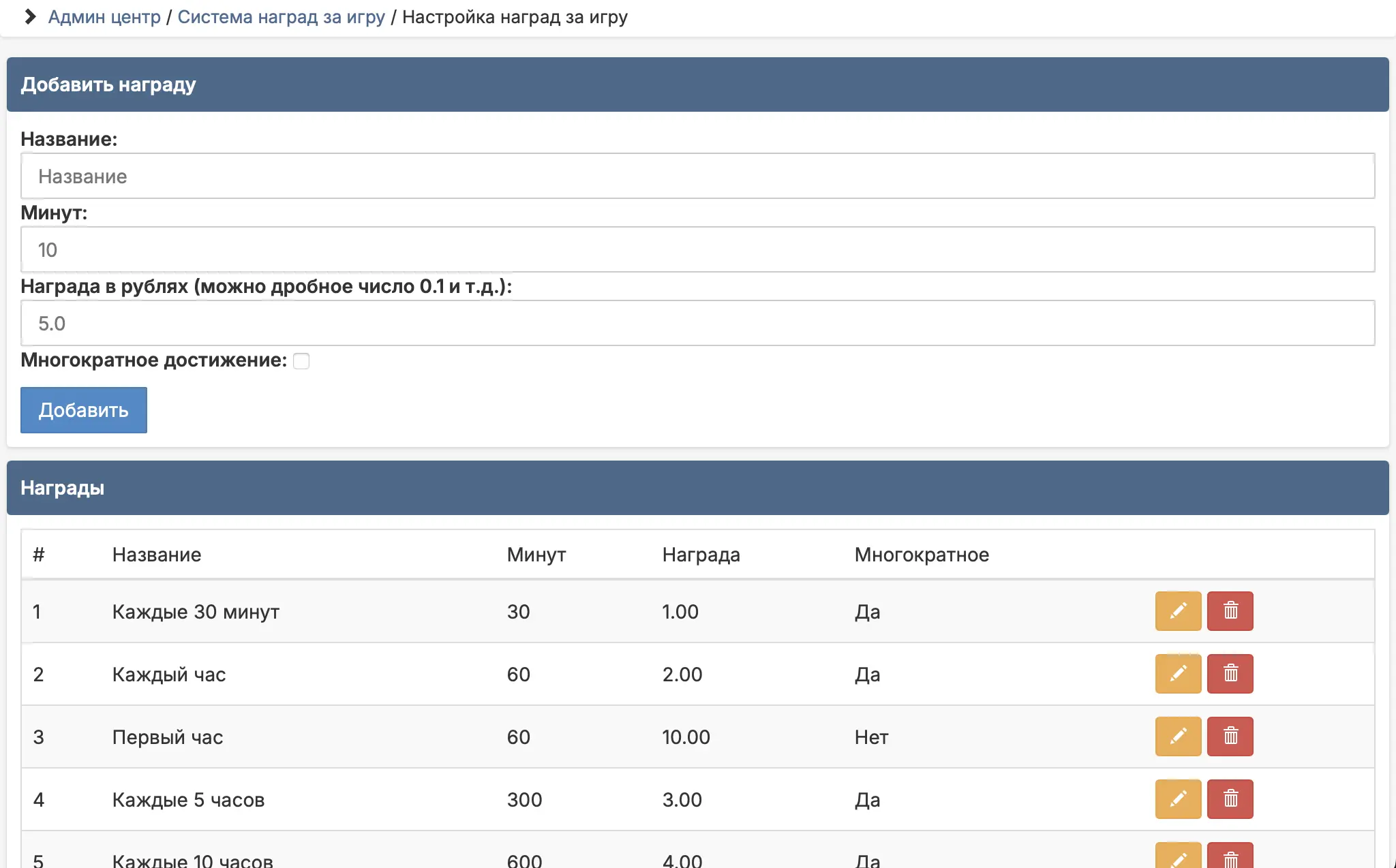Delete the 'Первый час' reward
The height and width of the screenshot is (868, 1396).
click(x=1230, y=737)
